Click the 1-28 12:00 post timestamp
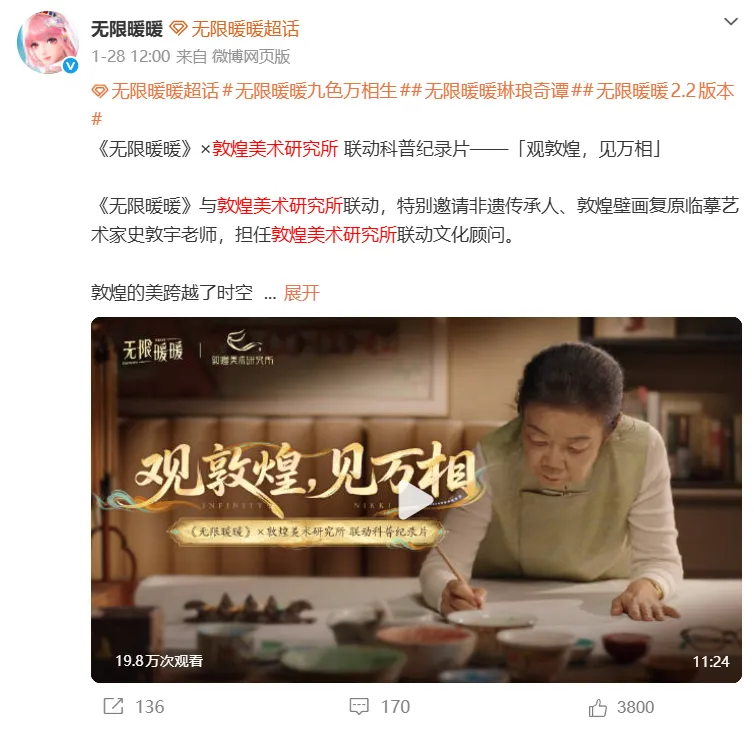Viewport: 754px width, 729px height. tap(131, 57)
